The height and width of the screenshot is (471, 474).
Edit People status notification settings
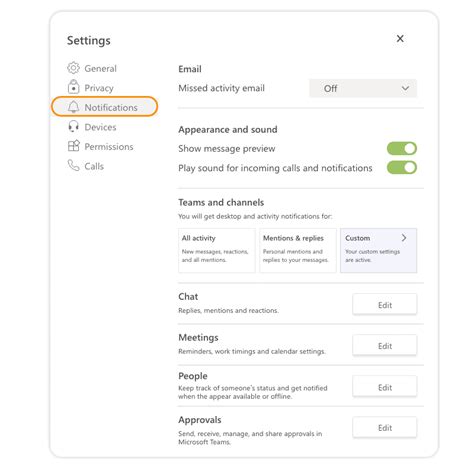pos(385,387)
